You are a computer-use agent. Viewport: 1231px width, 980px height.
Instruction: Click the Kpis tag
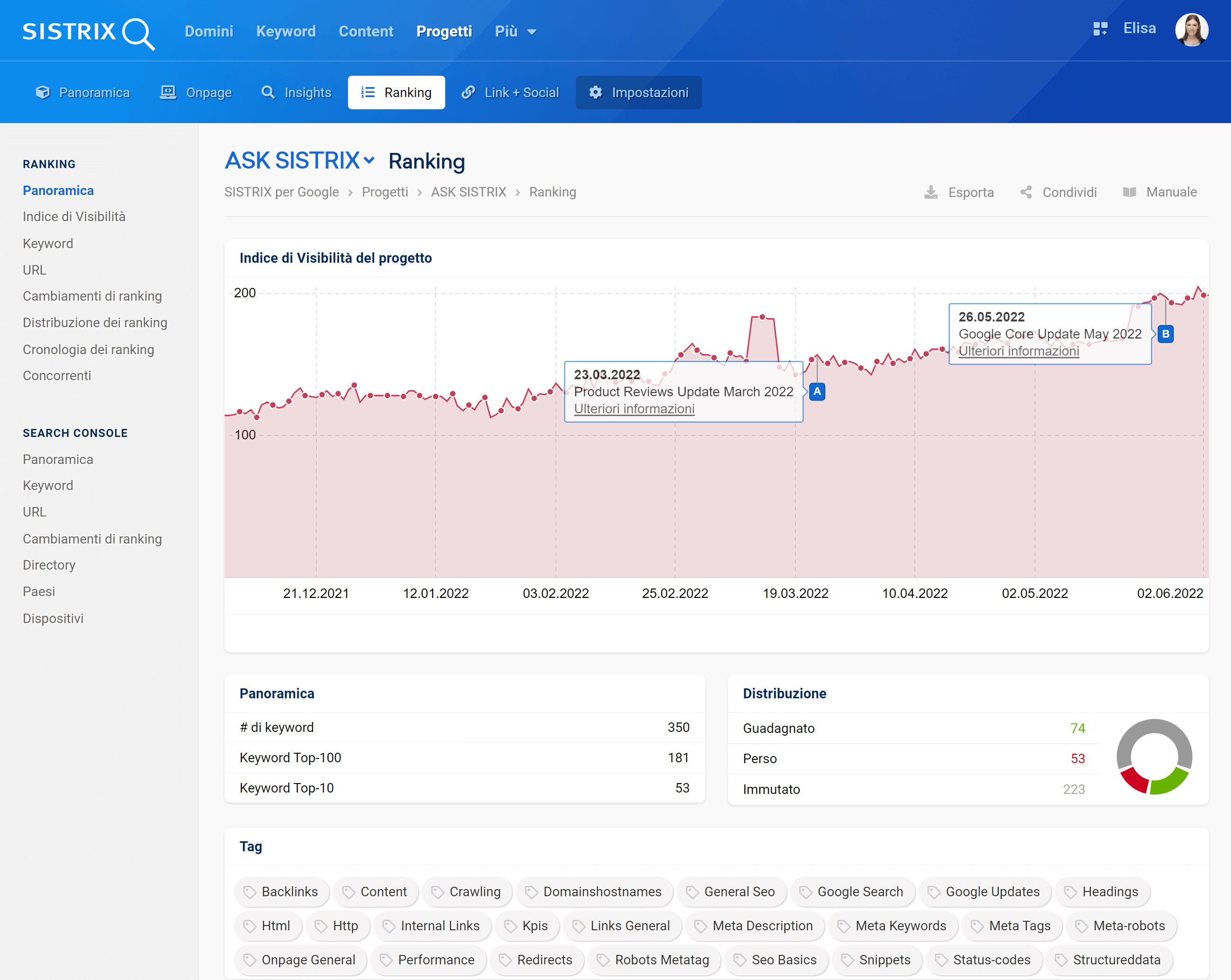pyautogui.click(x=527, y=926)
